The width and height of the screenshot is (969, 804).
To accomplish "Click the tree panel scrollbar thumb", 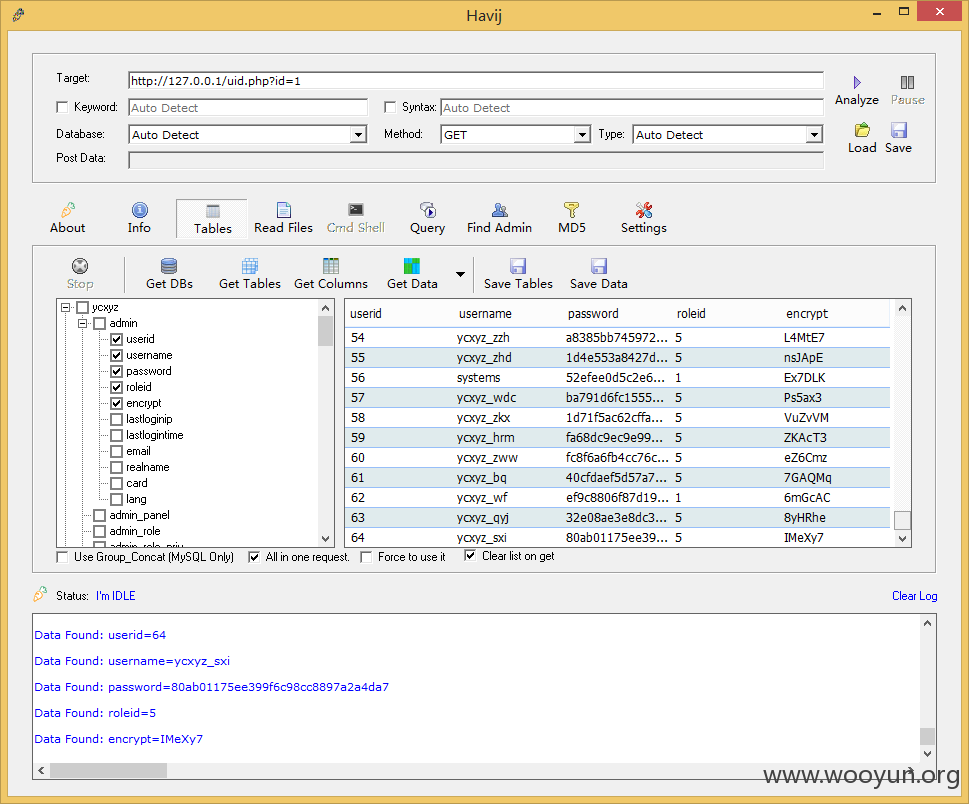I will tap(326, 331).
